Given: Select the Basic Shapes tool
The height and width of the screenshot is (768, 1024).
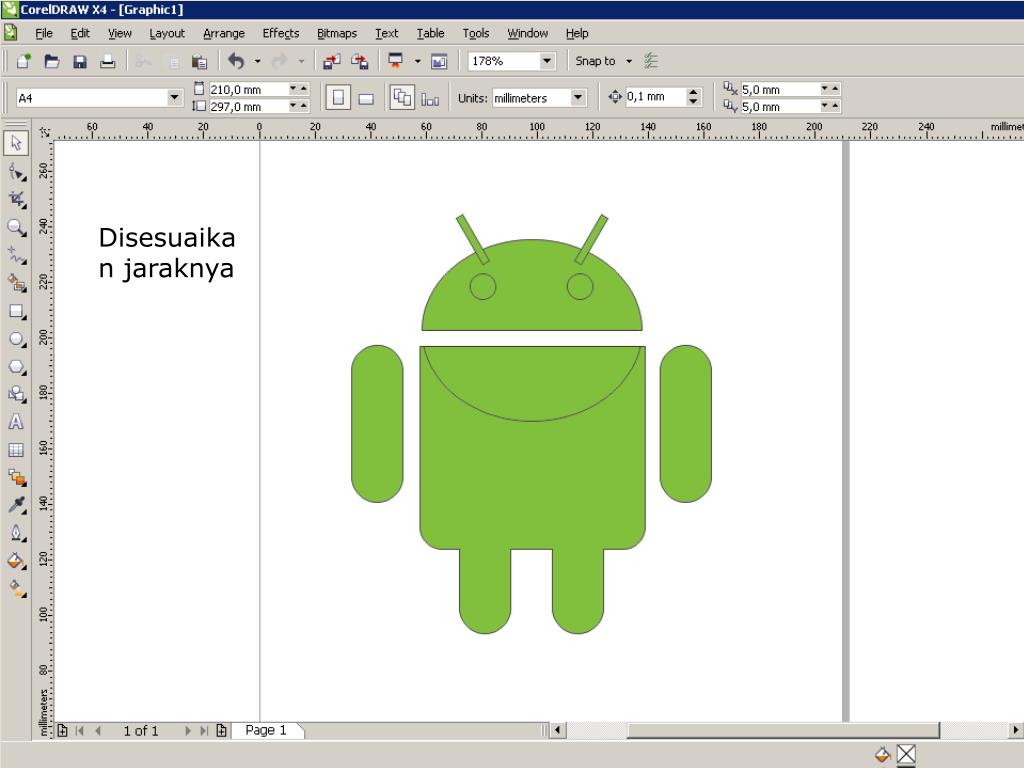Looking at the screenshot, I should (x=16, y=394).
